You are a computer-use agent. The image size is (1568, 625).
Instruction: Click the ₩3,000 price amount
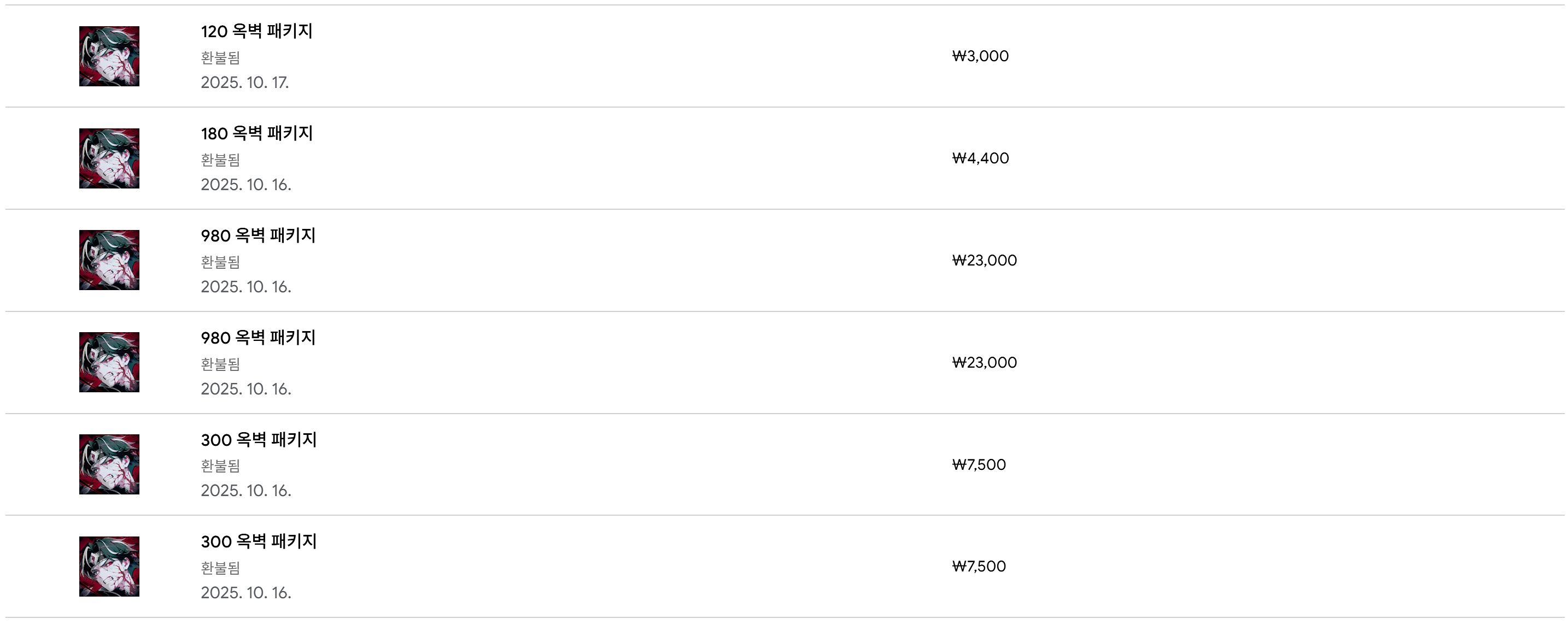(x=980, y=56)
